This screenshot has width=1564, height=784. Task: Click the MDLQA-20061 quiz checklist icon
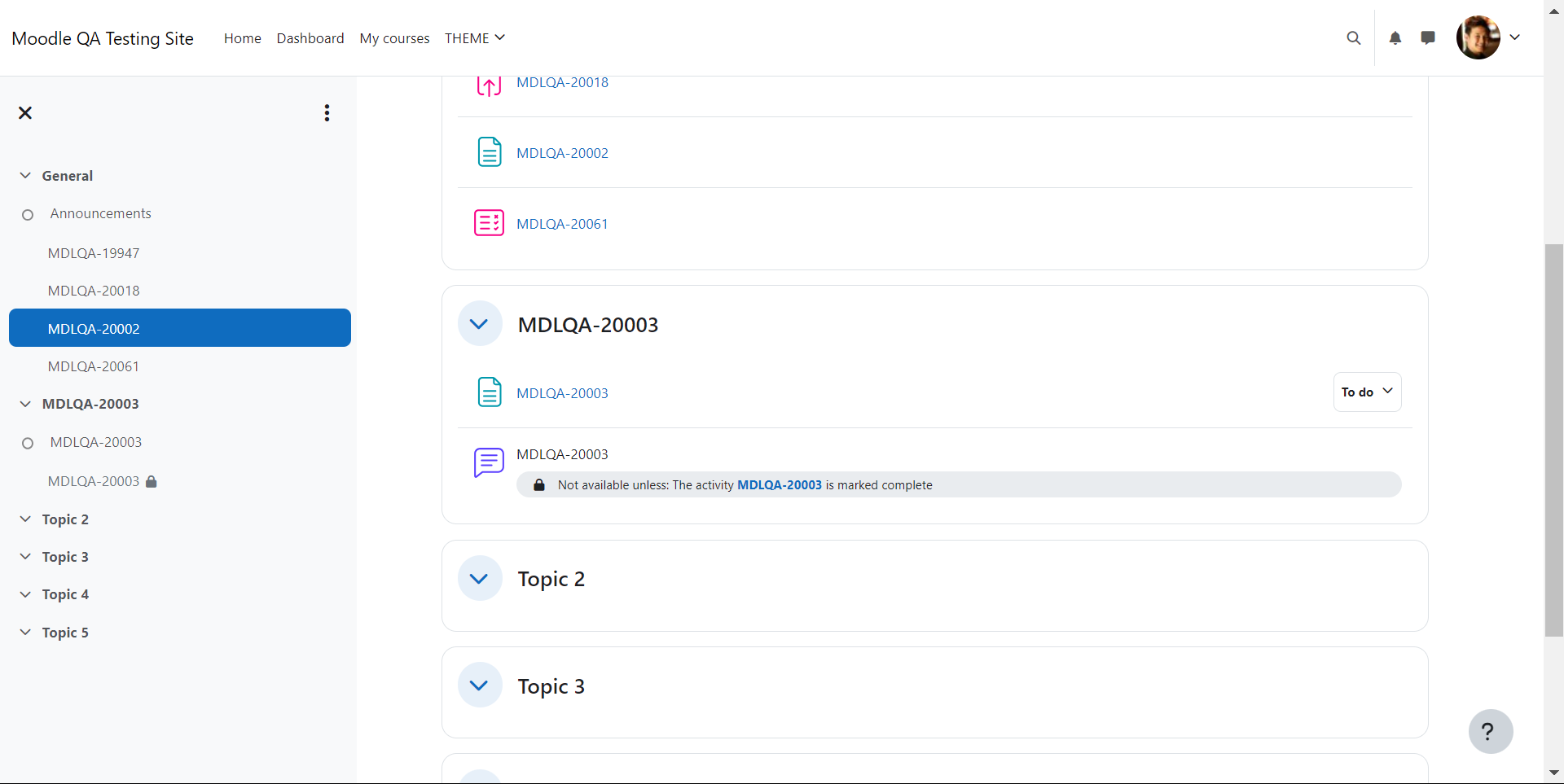point(489,223)
